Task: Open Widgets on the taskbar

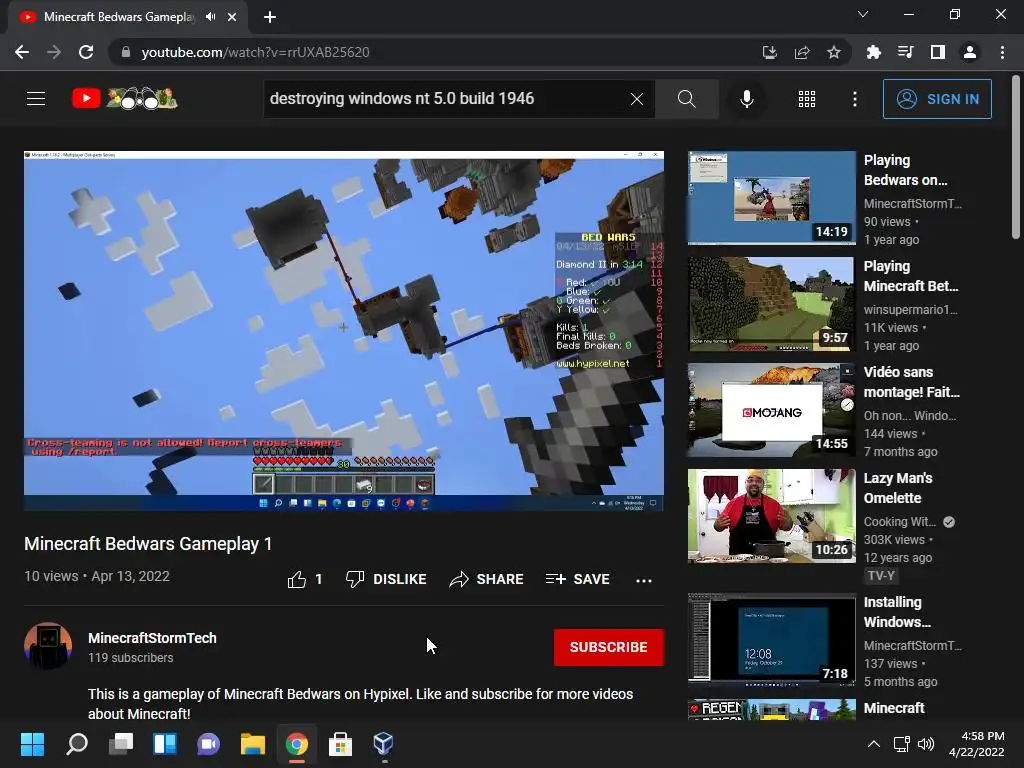Action: 165,744
